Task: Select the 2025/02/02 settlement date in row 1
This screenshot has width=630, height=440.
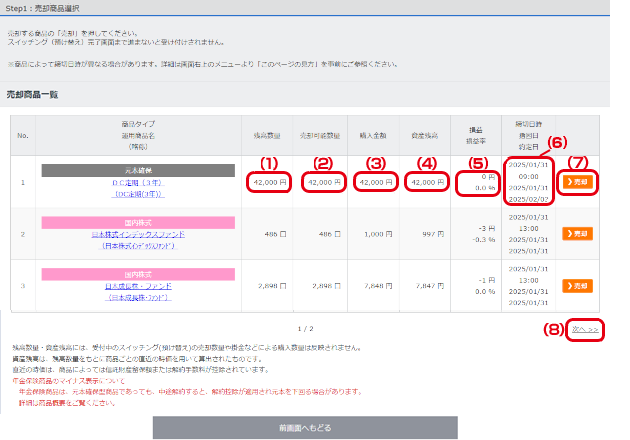Action: click(528, 199)
